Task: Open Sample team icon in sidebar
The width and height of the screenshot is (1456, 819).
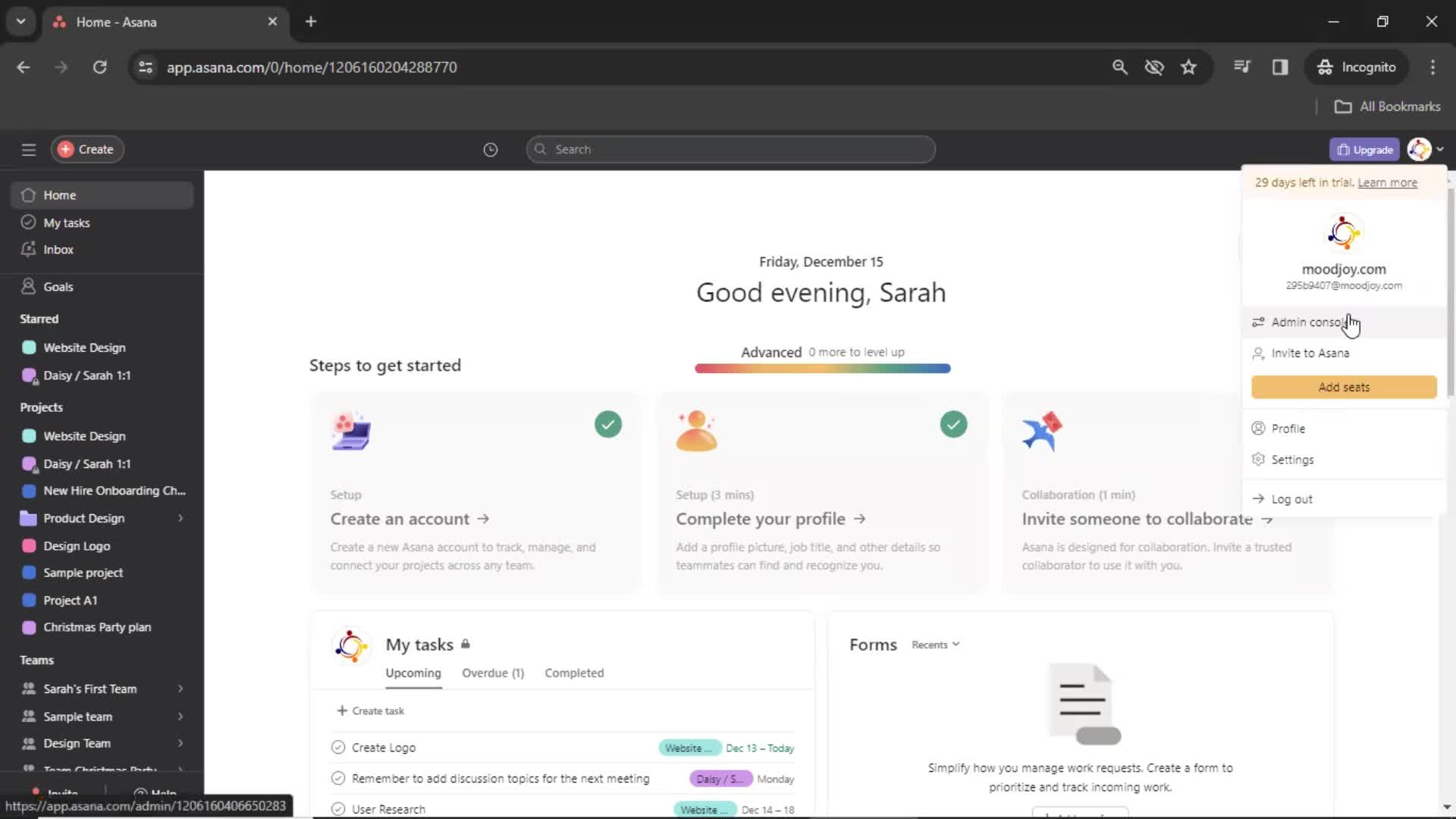Action: coord(29,717)
